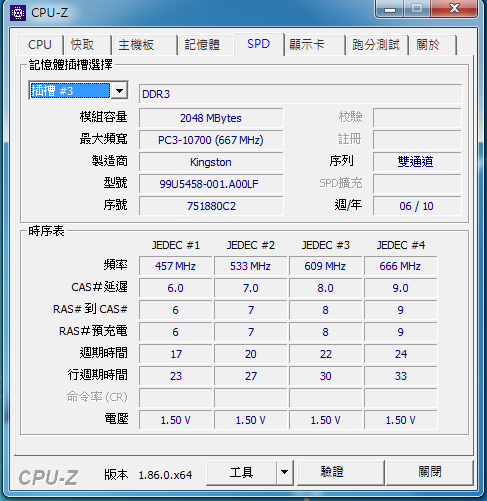Click row cycle time value 30
Image resolution: width=487 pixels, height=501 pixels.
tap(325, 376)
